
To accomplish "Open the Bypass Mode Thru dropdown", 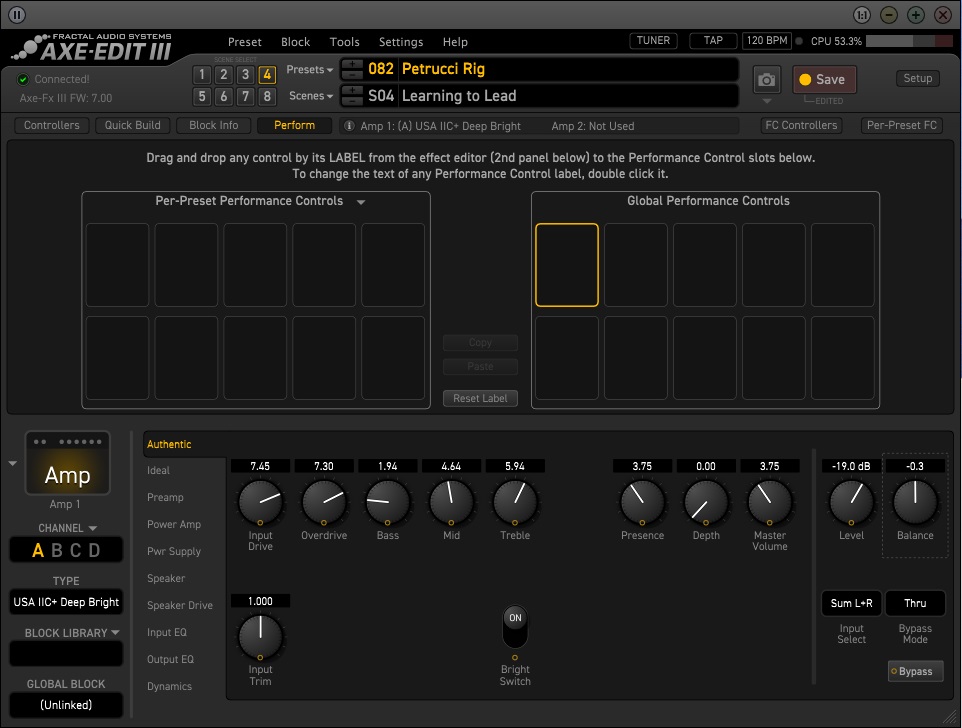I will (x=915, y=603).
